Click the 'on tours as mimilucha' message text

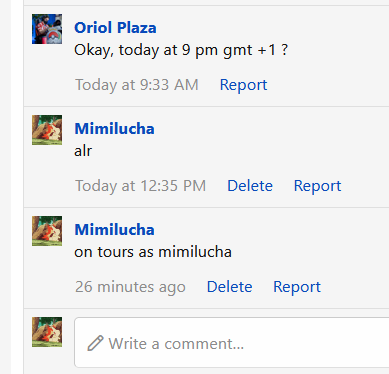tap(153, 252)
